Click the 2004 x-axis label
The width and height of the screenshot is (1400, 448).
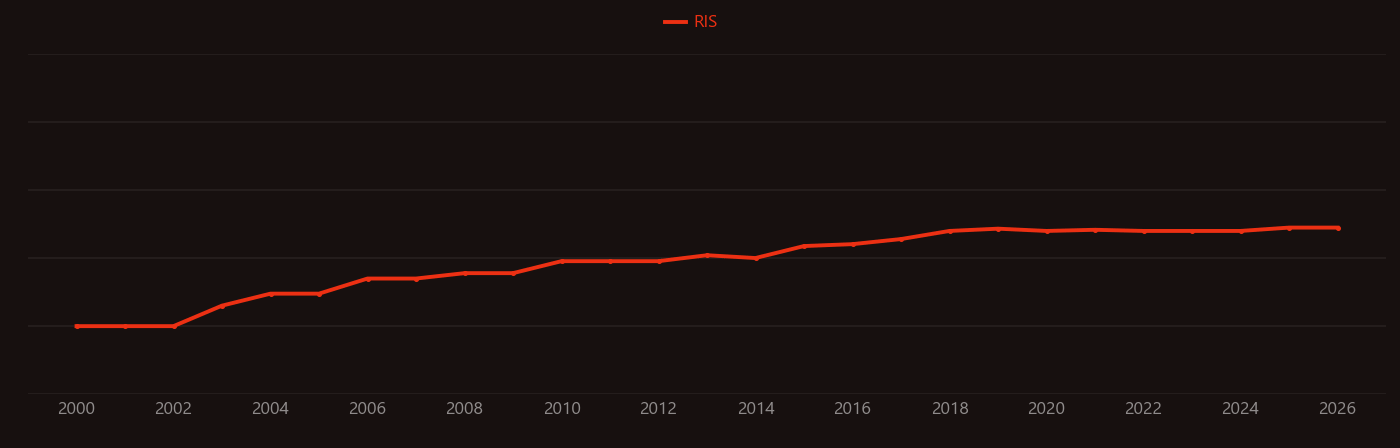pos(271,409)
